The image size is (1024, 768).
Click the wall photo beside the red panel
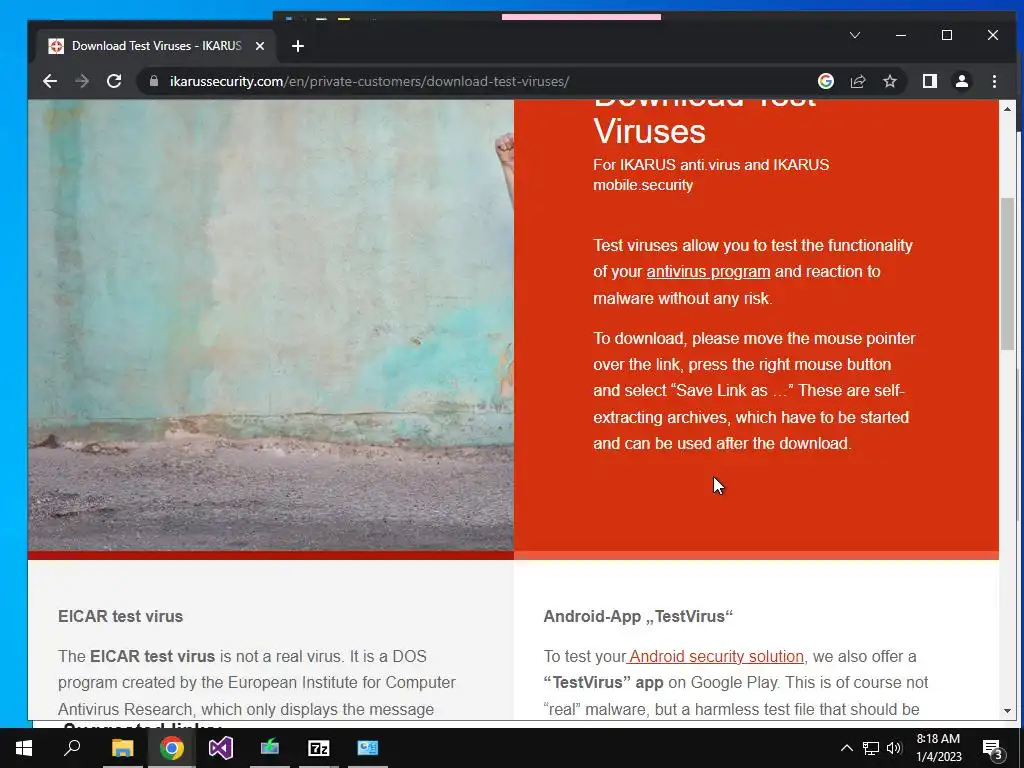coord(270,325)
